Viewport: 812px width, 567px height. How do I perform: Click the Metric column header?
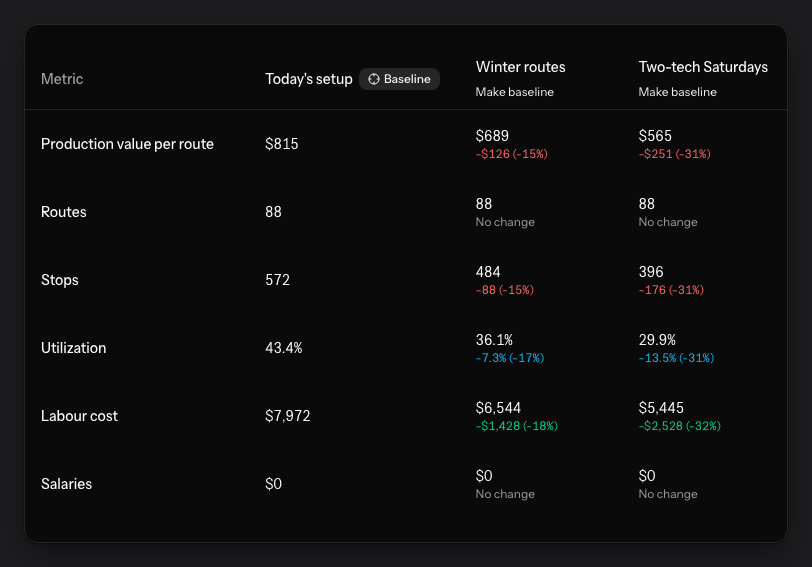(x=62, y=79)
